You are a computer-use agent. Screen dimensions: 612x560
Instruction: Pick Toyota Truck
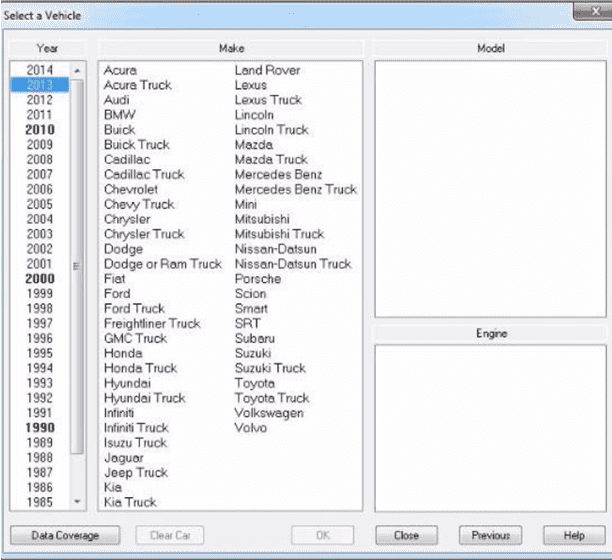(272, 398)
